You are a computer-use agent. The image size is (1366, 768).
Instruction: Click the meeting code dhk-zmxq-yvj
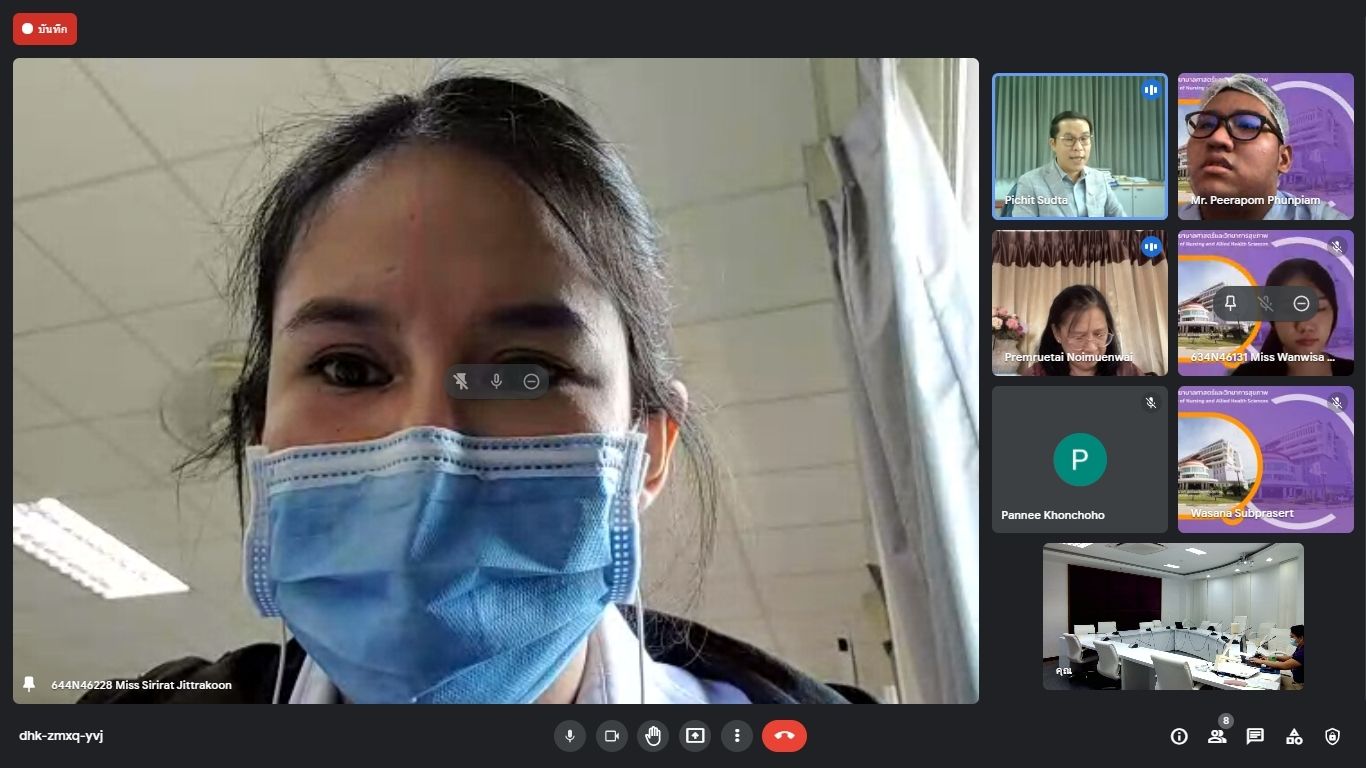point(61,736)
